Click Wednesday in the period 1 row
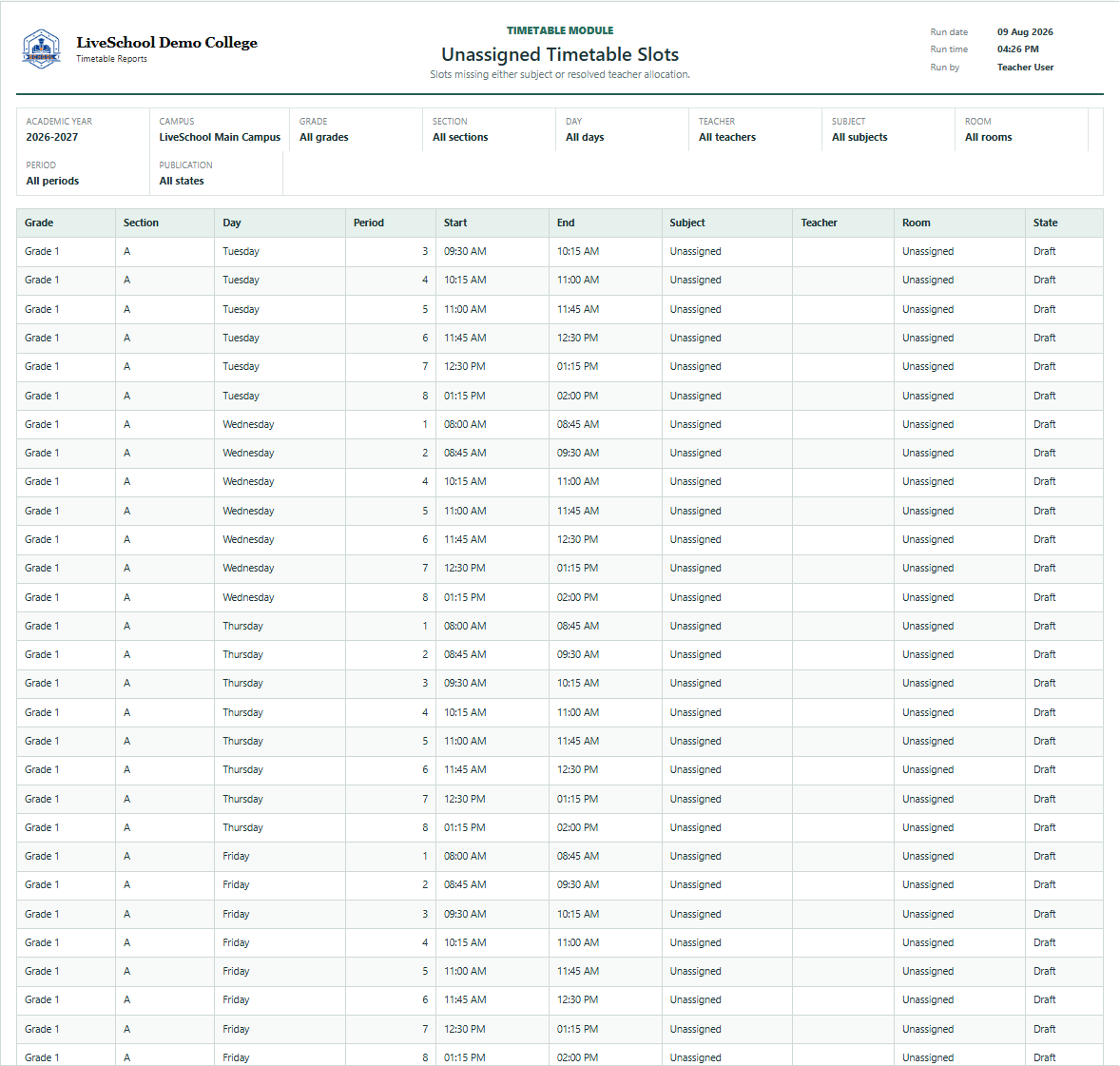1120x1066 pixels. pos(248,424)
